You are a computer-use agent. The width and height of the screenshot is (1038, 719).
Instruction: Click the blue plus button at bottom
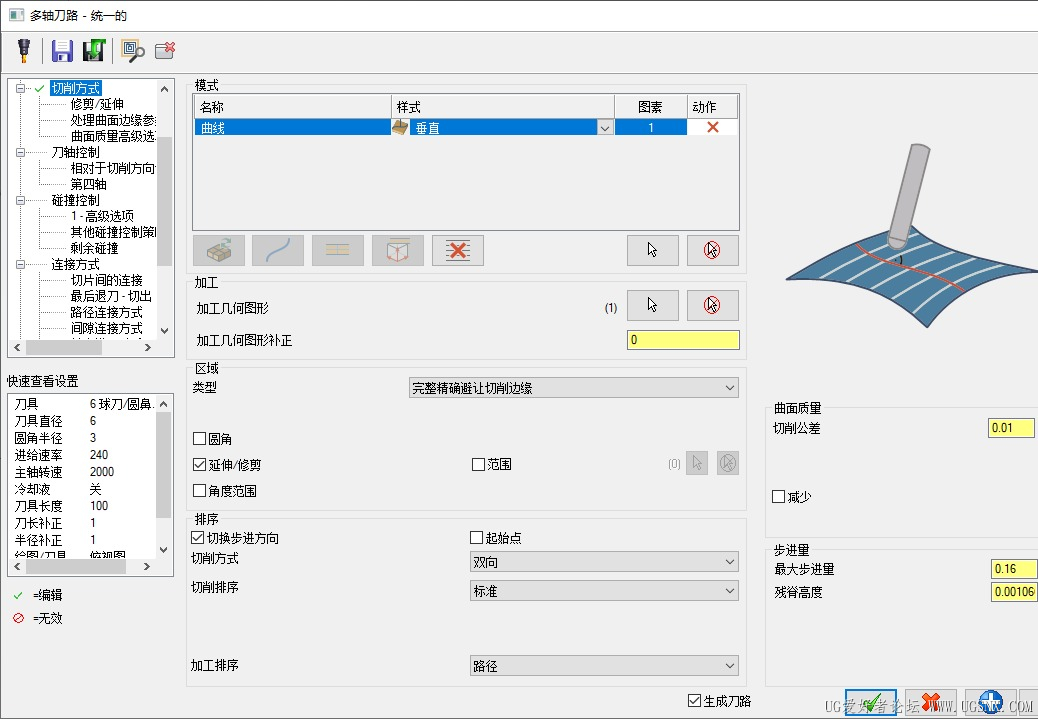click(x=990, y=702)
